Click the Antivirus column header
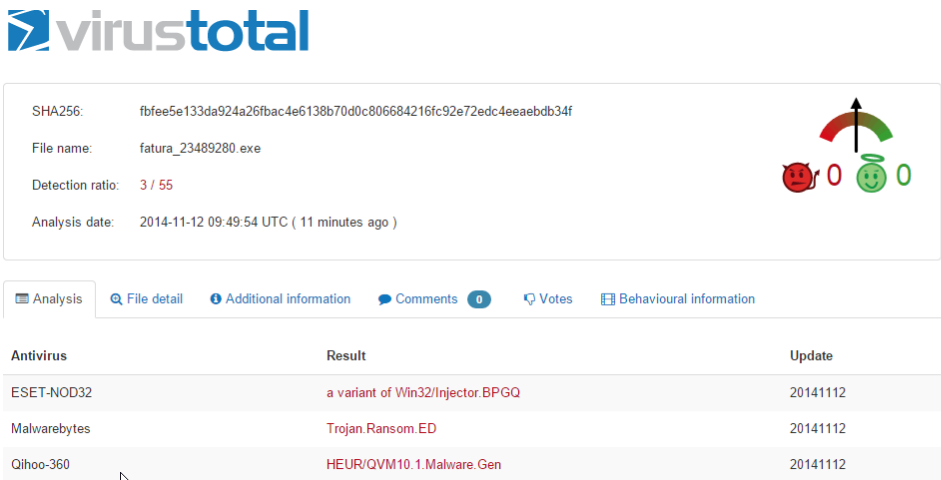The height and width of the screenshot is (480, 941). click(39, 355)
